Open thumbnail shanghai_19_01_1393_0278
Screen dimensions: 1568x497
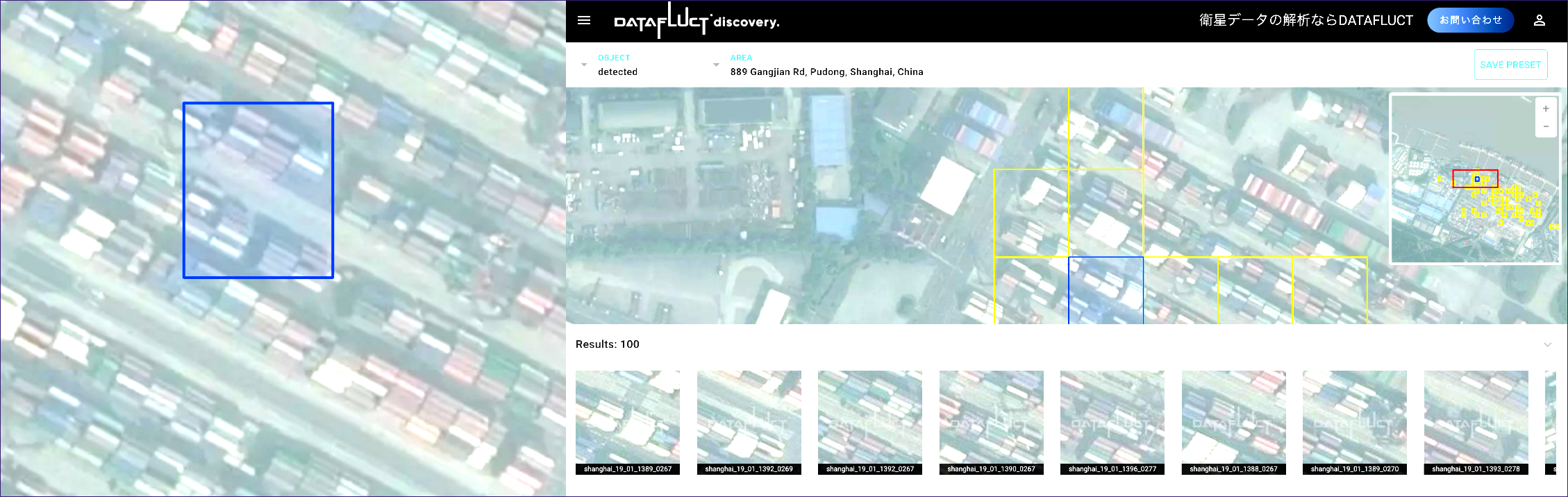(1476, 422)
